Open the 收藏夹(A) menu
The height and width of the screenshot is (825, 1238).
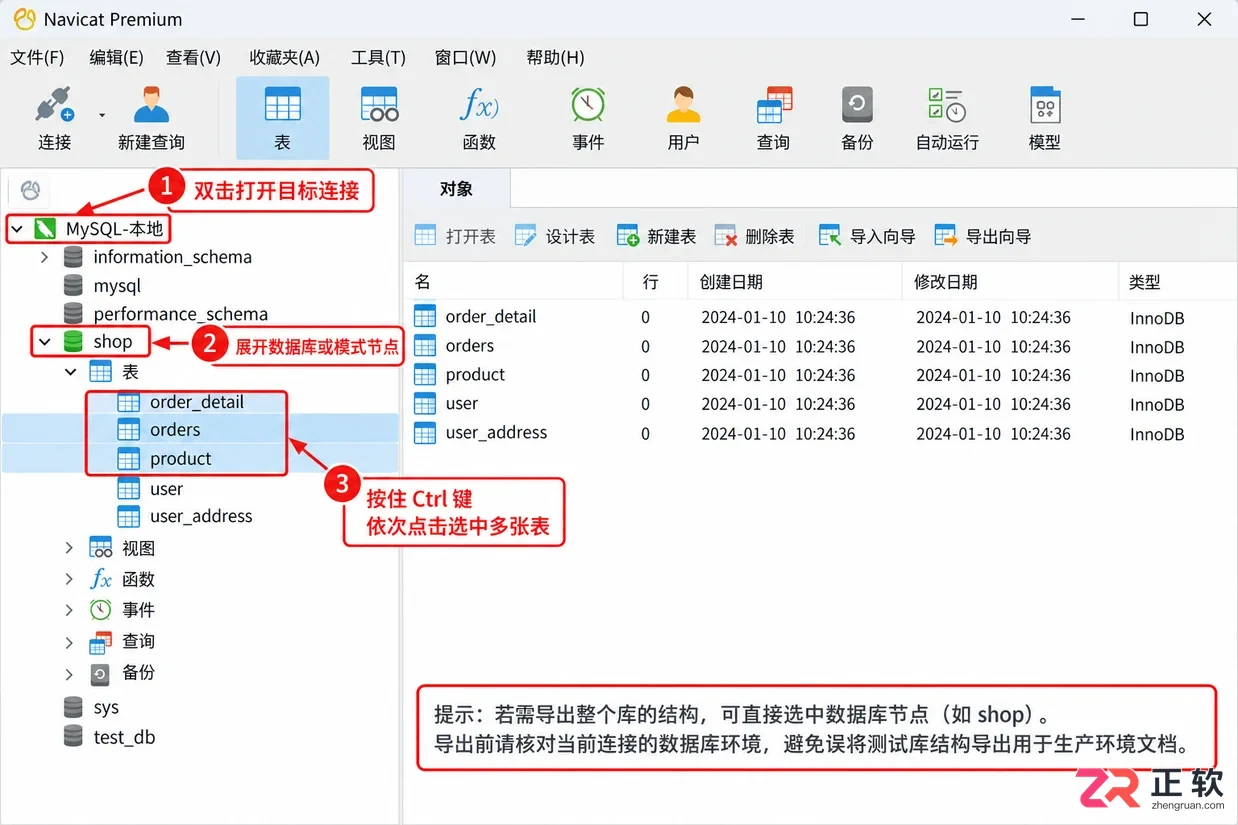tap(285, 57)
